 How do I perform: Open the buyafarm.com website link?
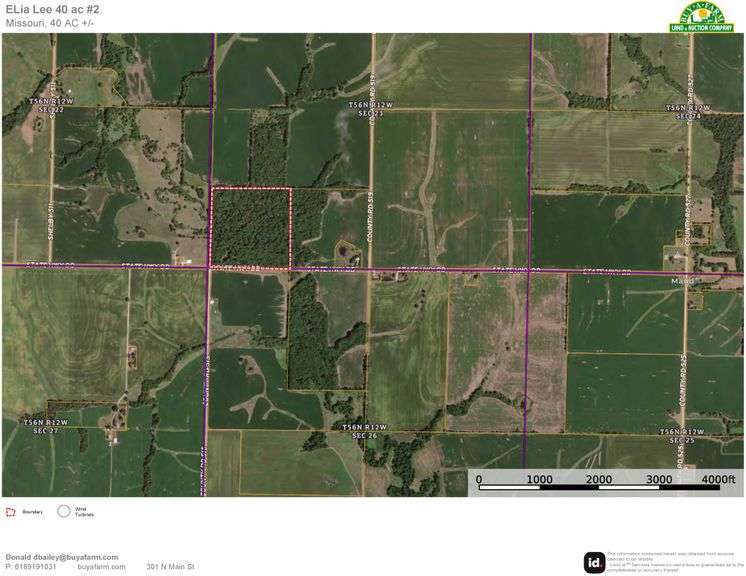tap(101, 566)
